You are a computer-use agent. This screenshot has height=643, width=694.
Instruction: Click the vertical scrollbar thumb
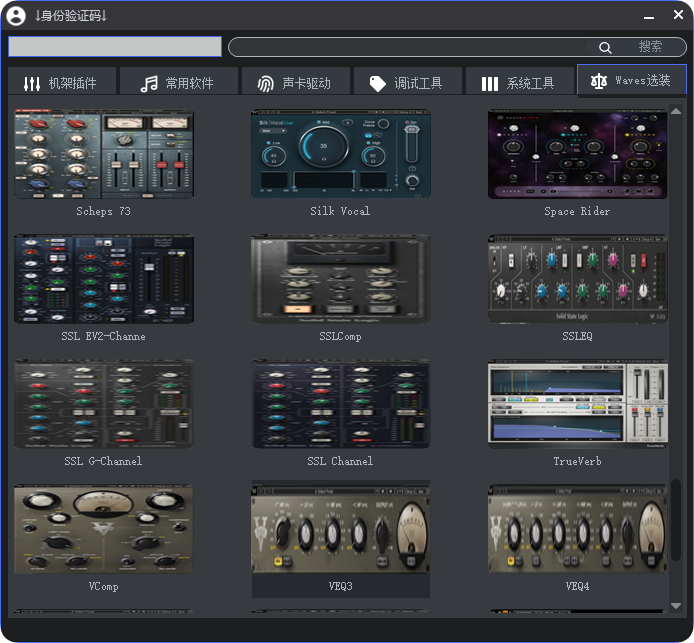tap(676, 520)
